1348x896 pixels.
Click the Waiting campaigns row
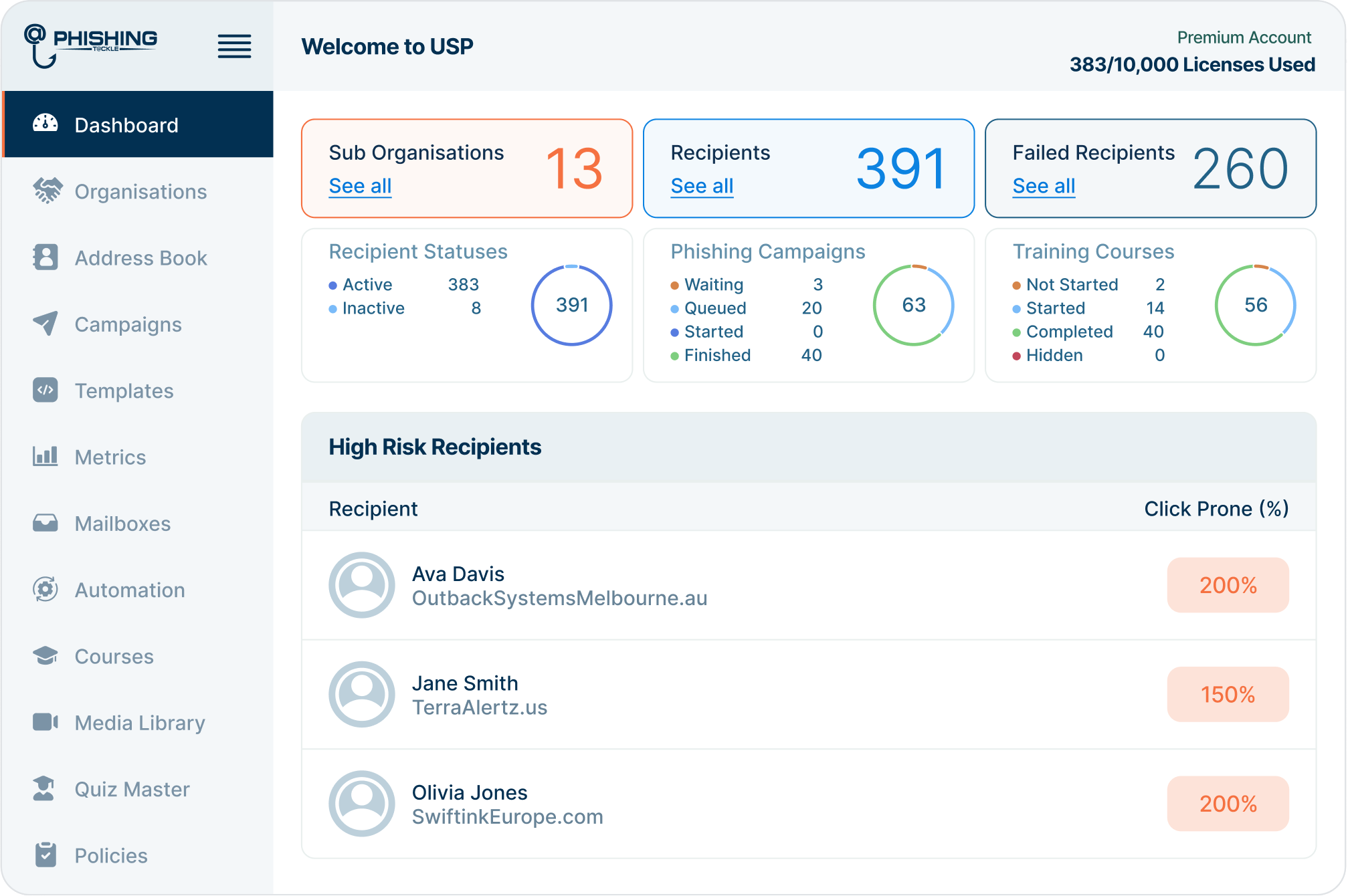click(x=747, y=284)
